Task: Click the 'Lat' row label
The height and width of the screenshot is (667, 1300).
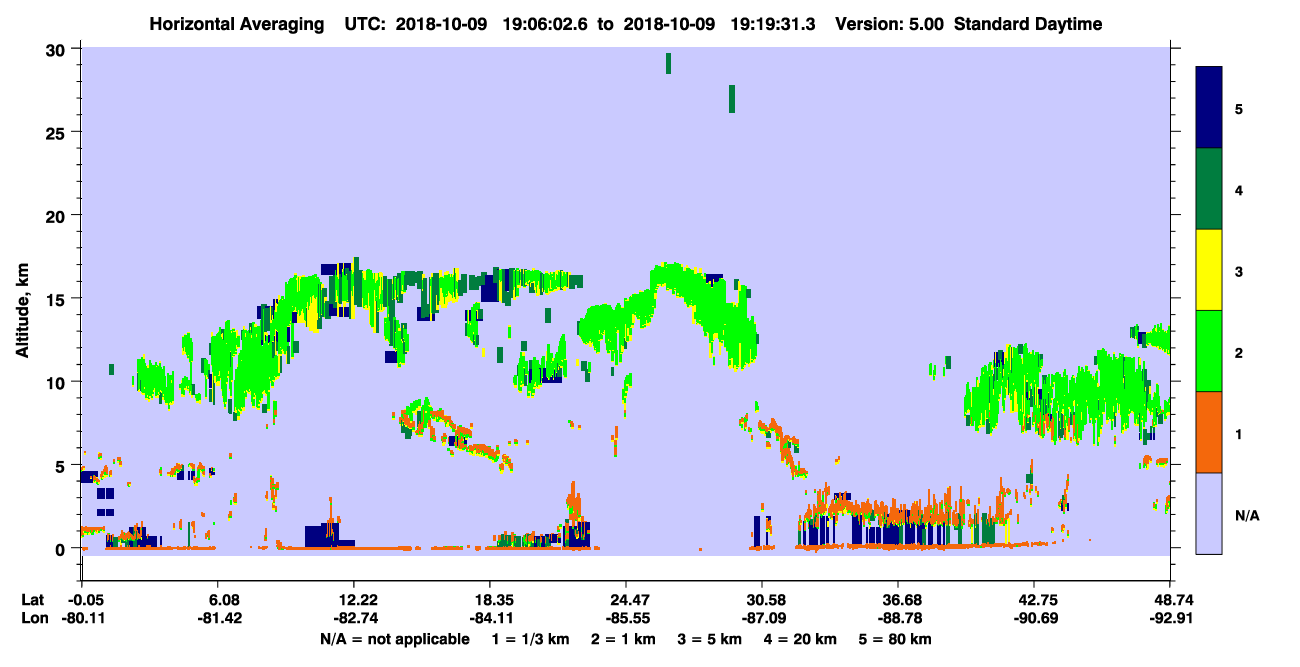Action: 32,600
